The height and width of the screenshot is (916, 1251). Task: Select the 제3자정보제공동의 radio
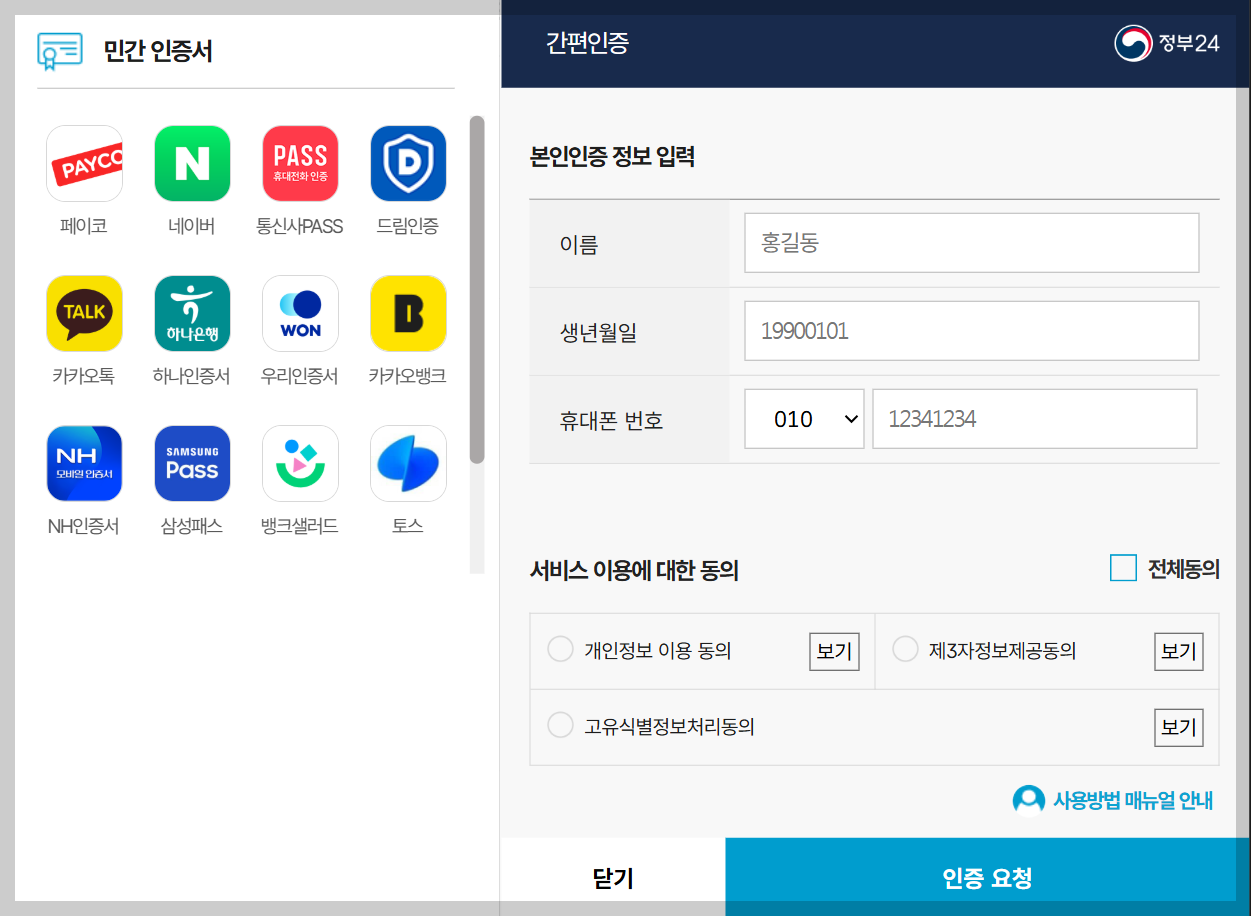(x=905, y=649)
